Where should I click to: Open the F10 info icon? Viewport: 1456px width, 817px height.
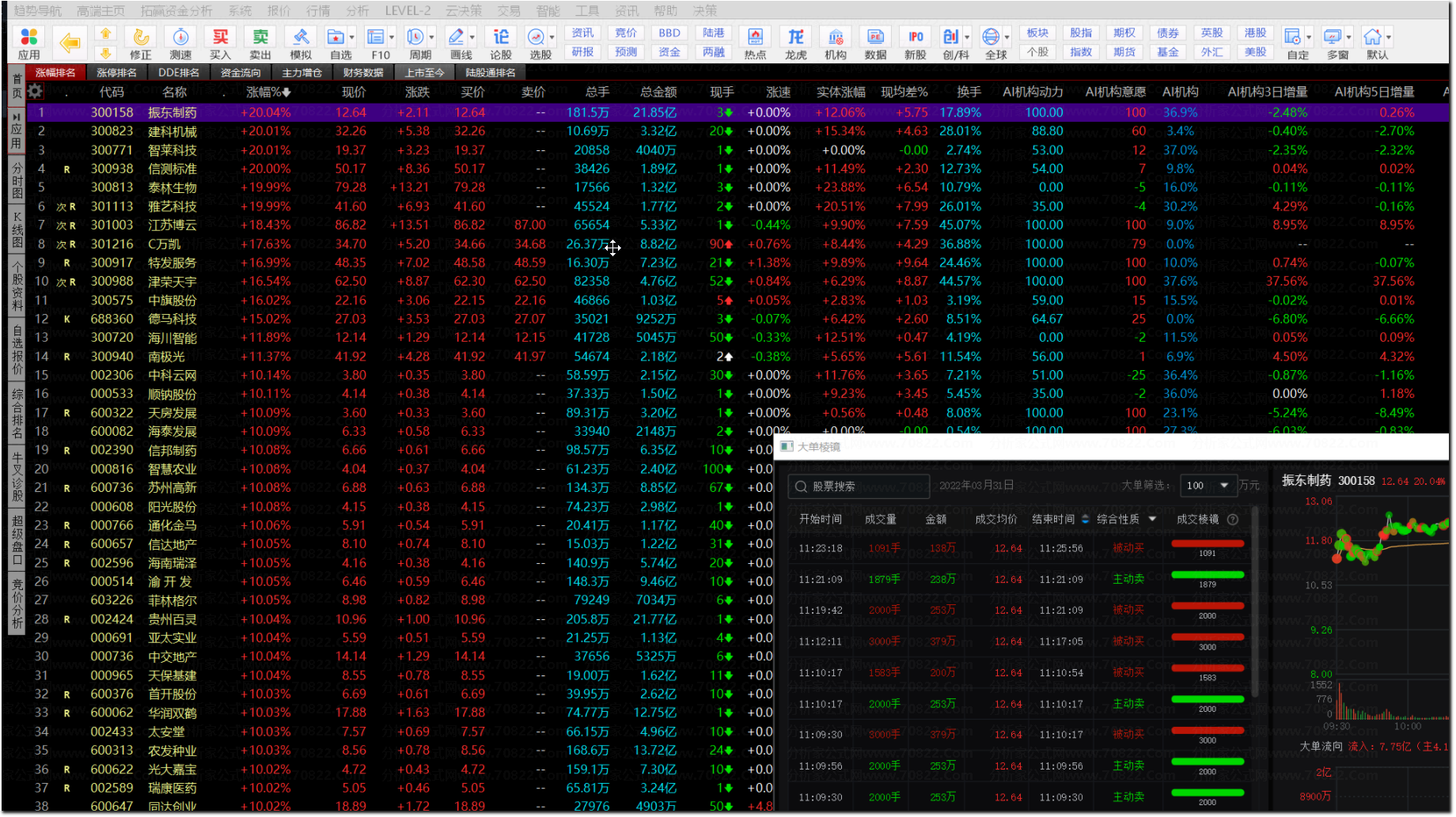tap(377, 43)
